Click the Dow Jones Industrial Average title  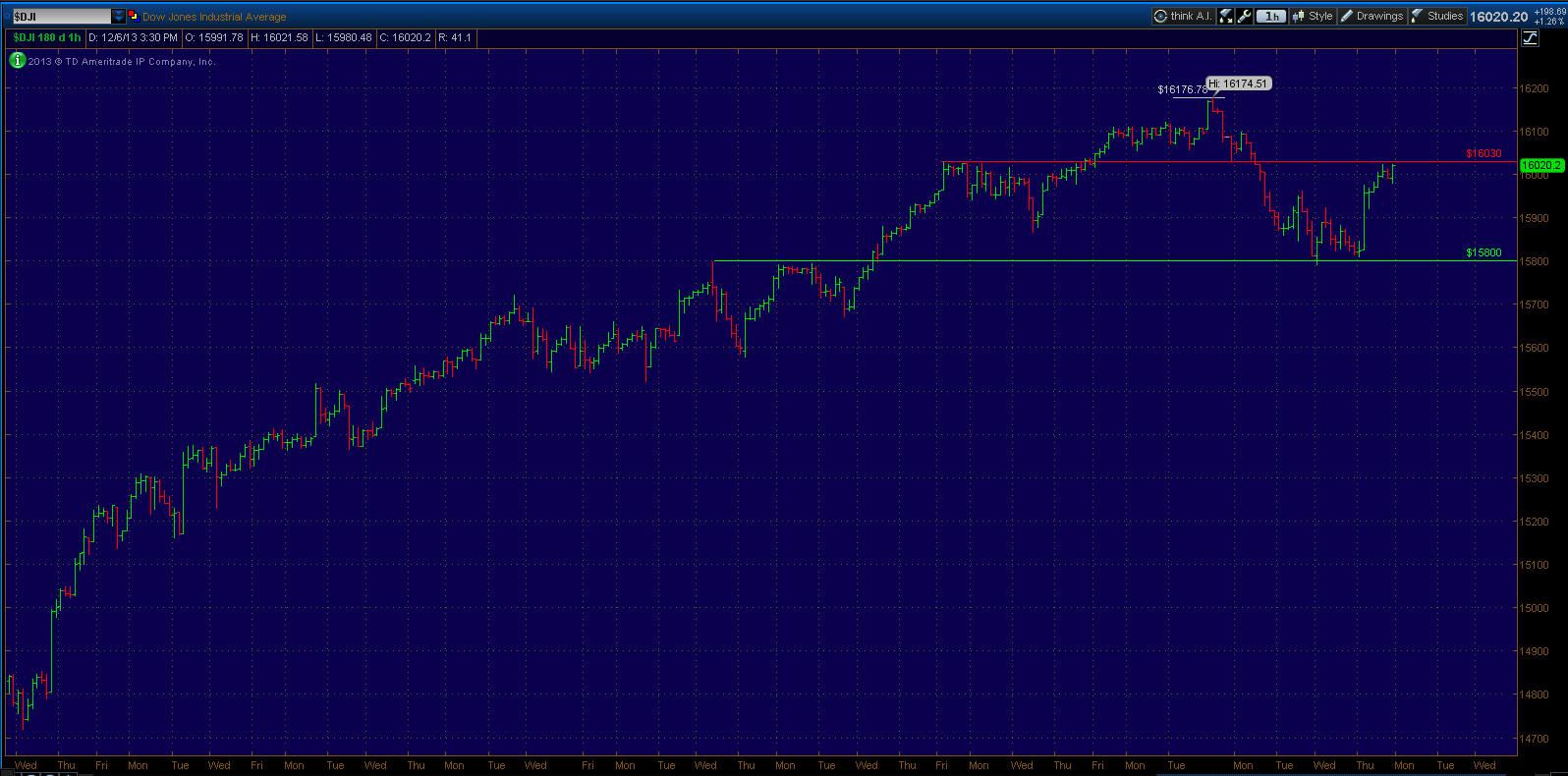coord(214,17)
